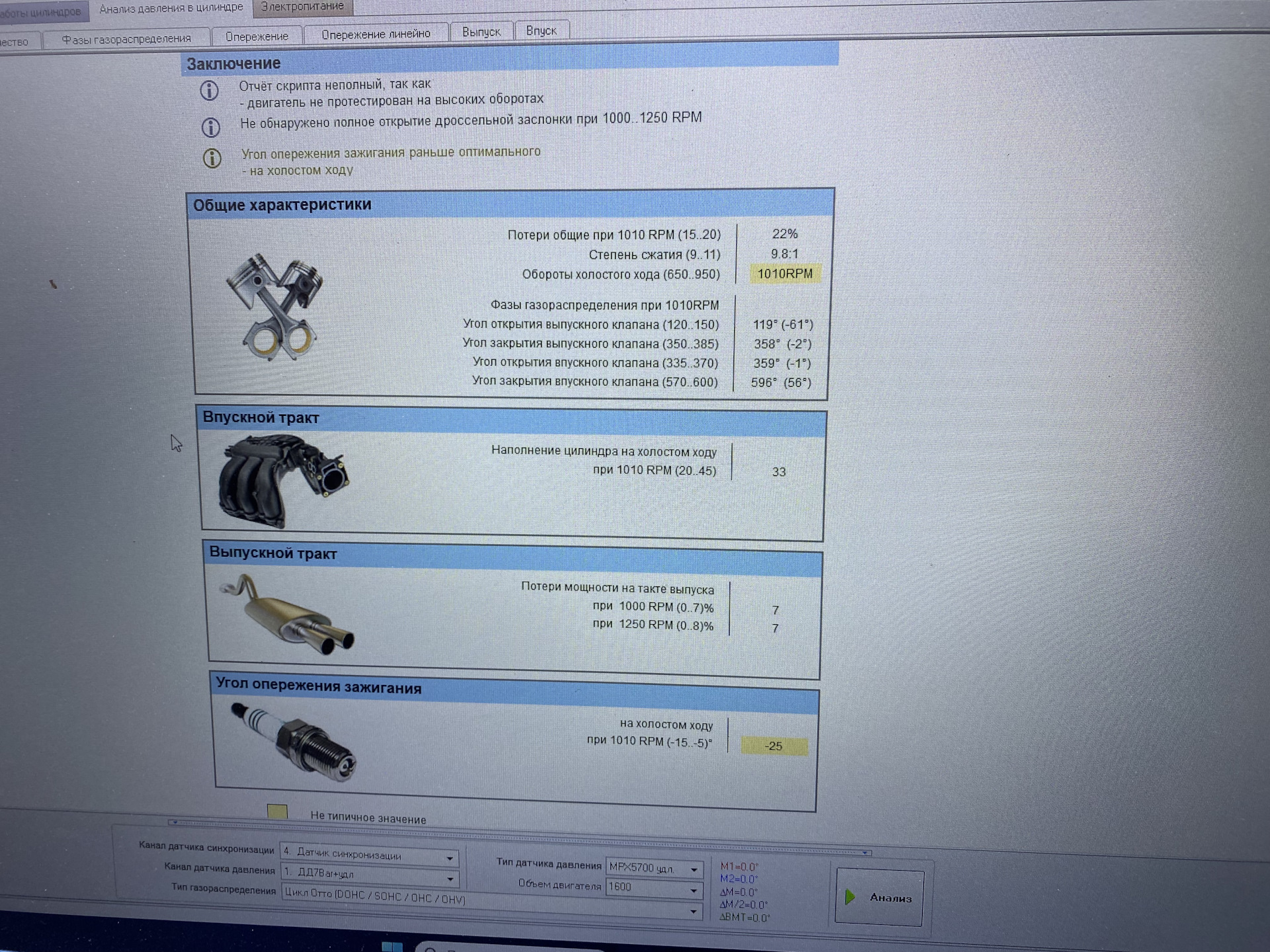
Task: Click info icon beside throttle opening message
Action: [x=210, y=127]
